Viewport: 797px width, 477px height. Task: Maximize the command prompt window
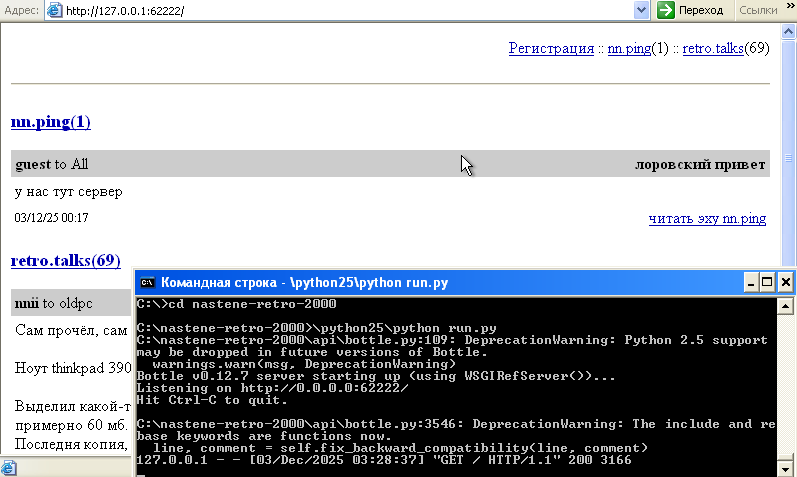[767, 283]
